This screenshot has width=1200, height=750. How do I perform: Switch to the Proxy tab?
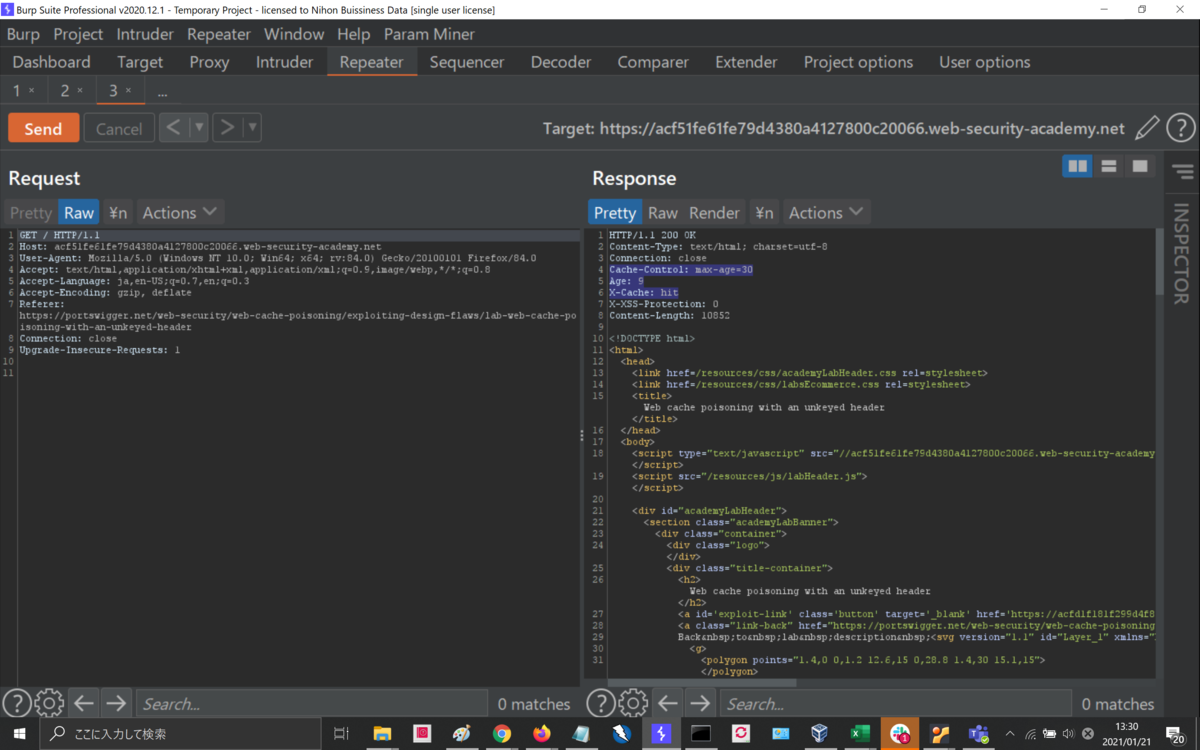click(209, 62)
